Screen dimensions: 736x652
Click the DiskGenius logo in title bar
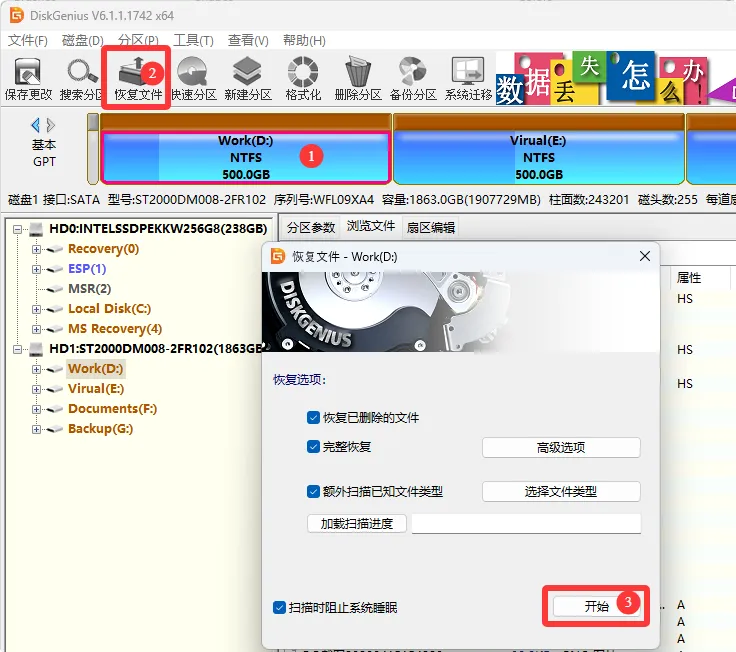pyautogui.click(x=17, y=15)
